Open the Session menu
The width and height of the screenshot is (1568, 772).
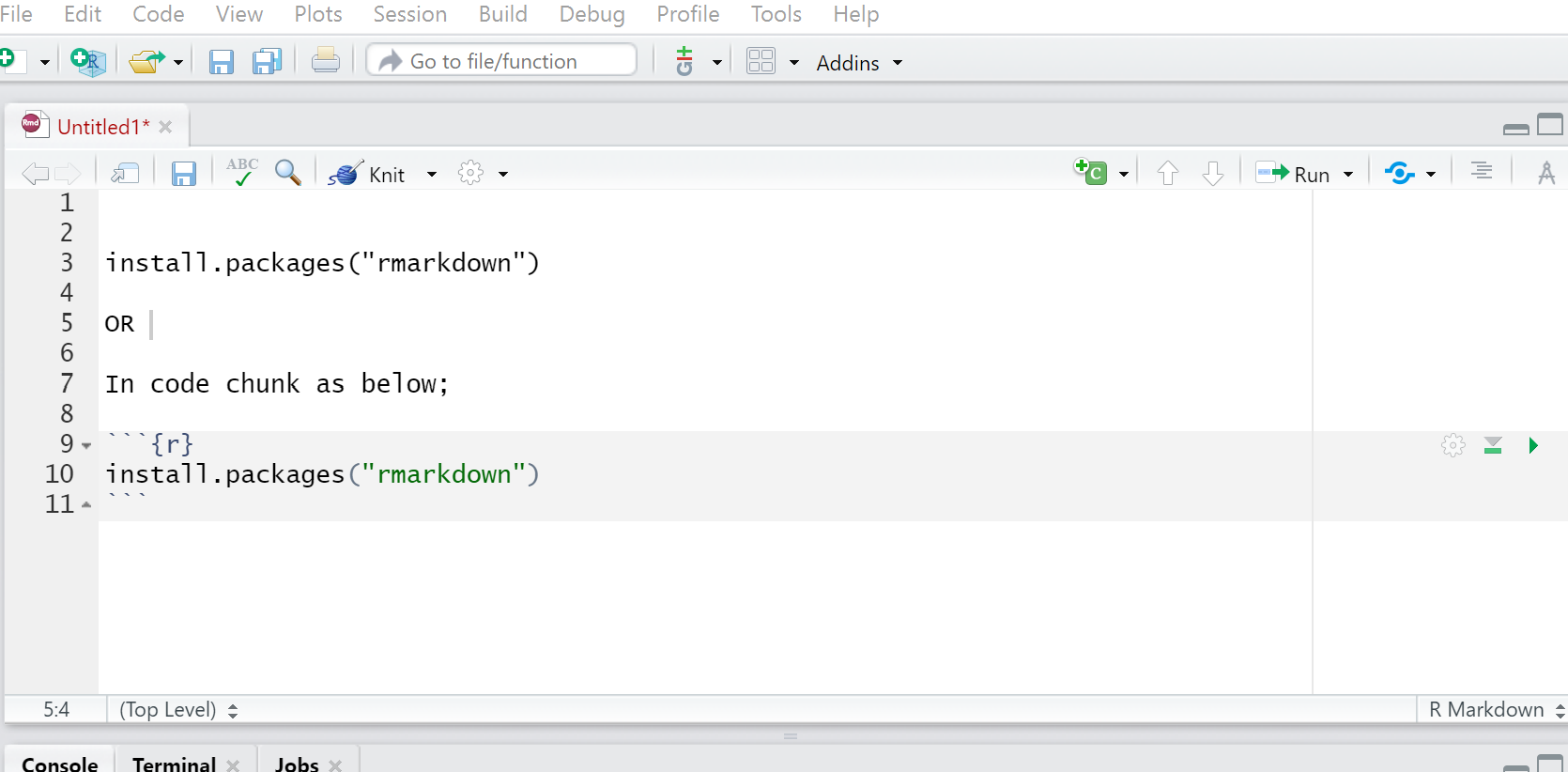[x=410, y=14]
